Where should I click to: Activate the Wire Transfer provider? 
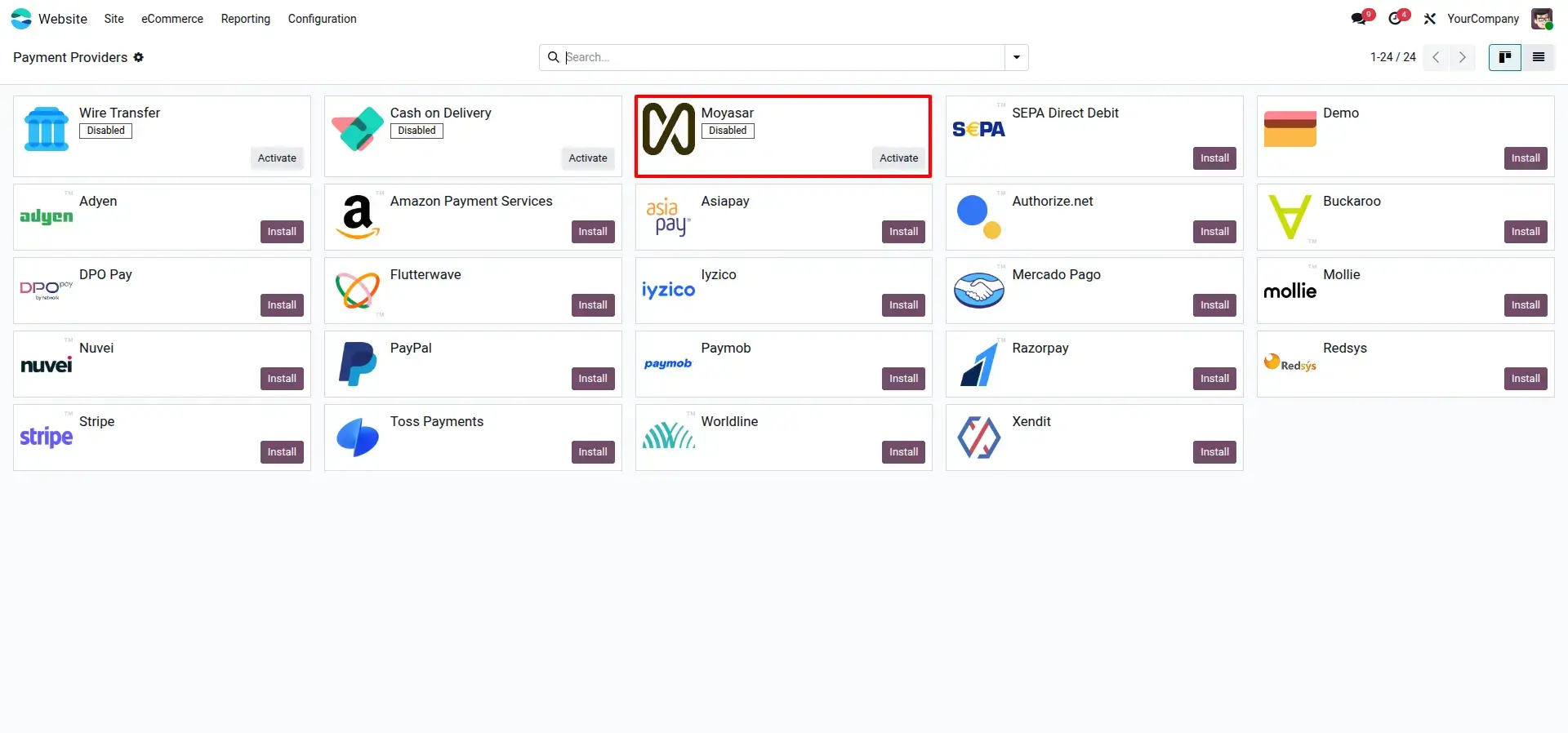pyautogui.click(x=277, y=158)
